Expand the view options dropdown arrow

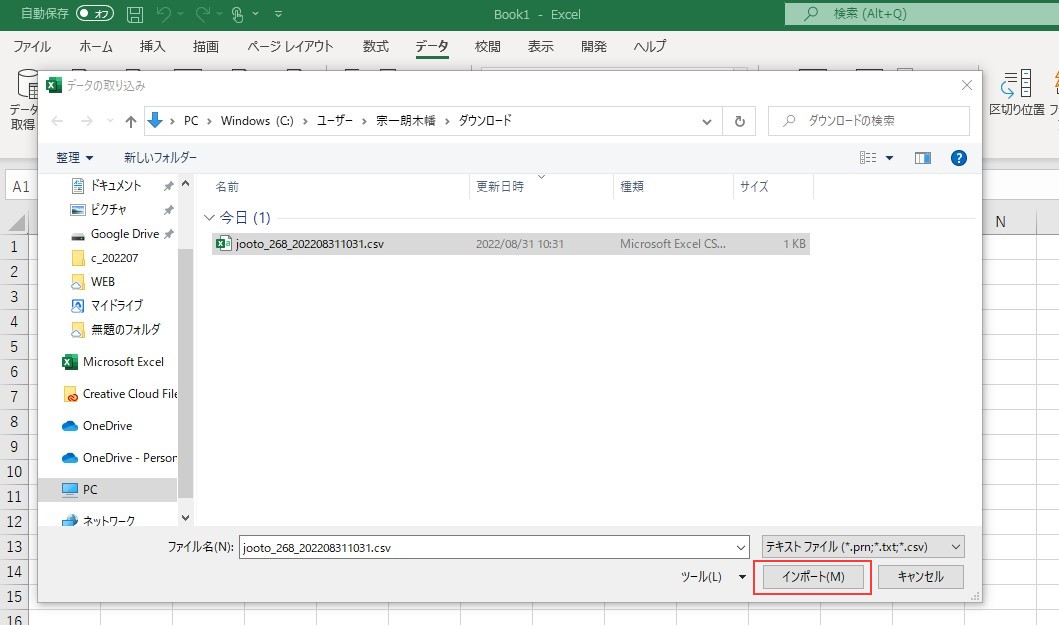click(x=890, y=157)
